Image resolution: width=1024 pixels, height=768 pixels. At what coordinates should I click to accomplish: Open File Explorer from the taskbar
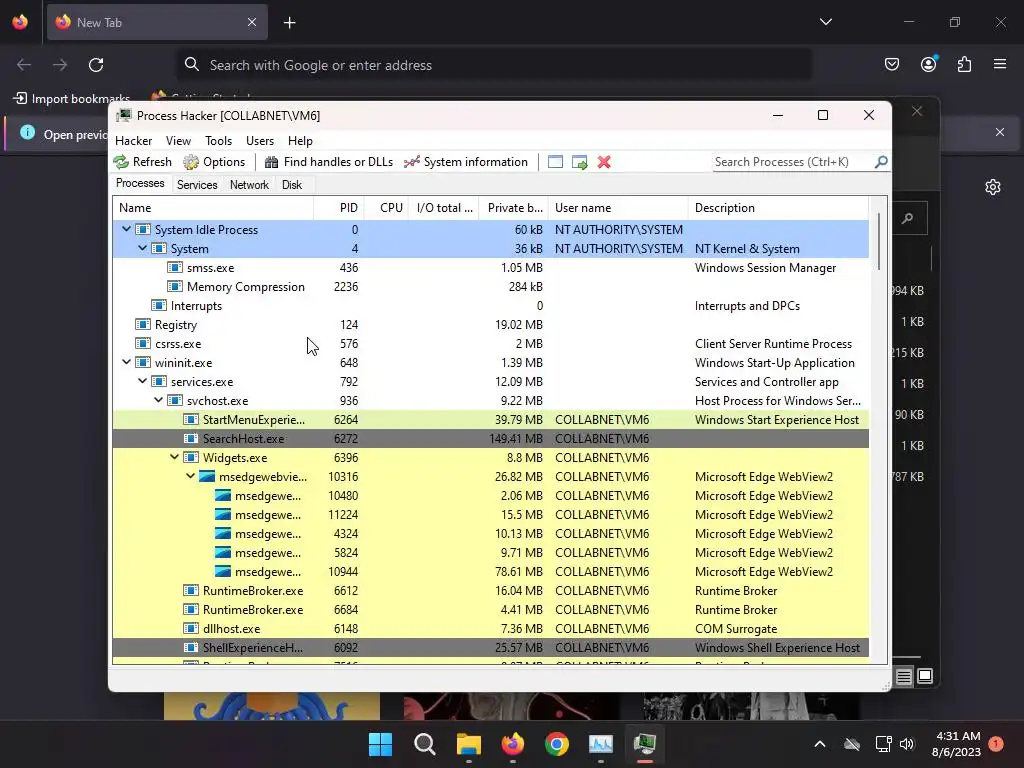click(x=469, y=744)
